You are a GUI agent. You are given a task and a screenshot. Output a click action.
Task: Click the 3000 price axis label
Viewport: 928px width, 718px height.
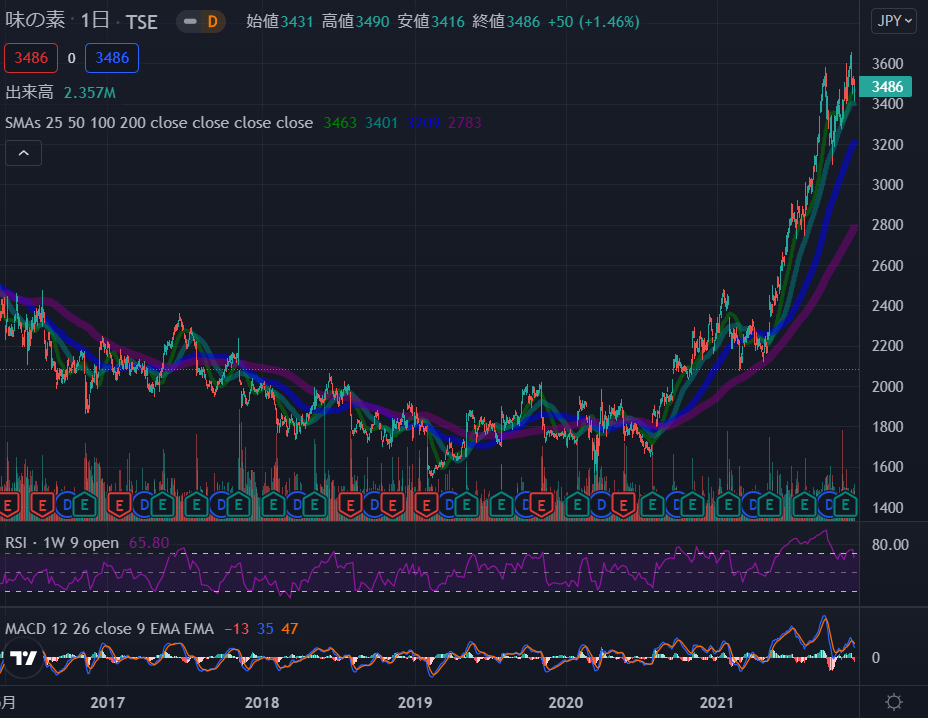887,185
